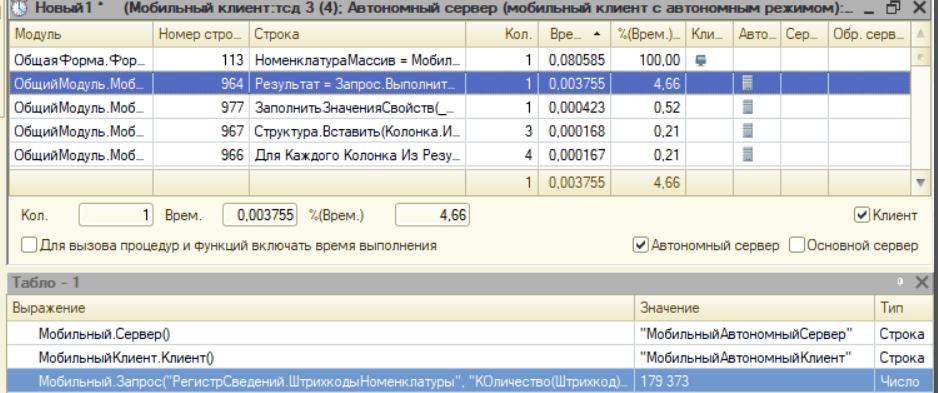Click the Клиент column header
The width and height of the screenshot is (938, 393).
[x=709, y=35]
